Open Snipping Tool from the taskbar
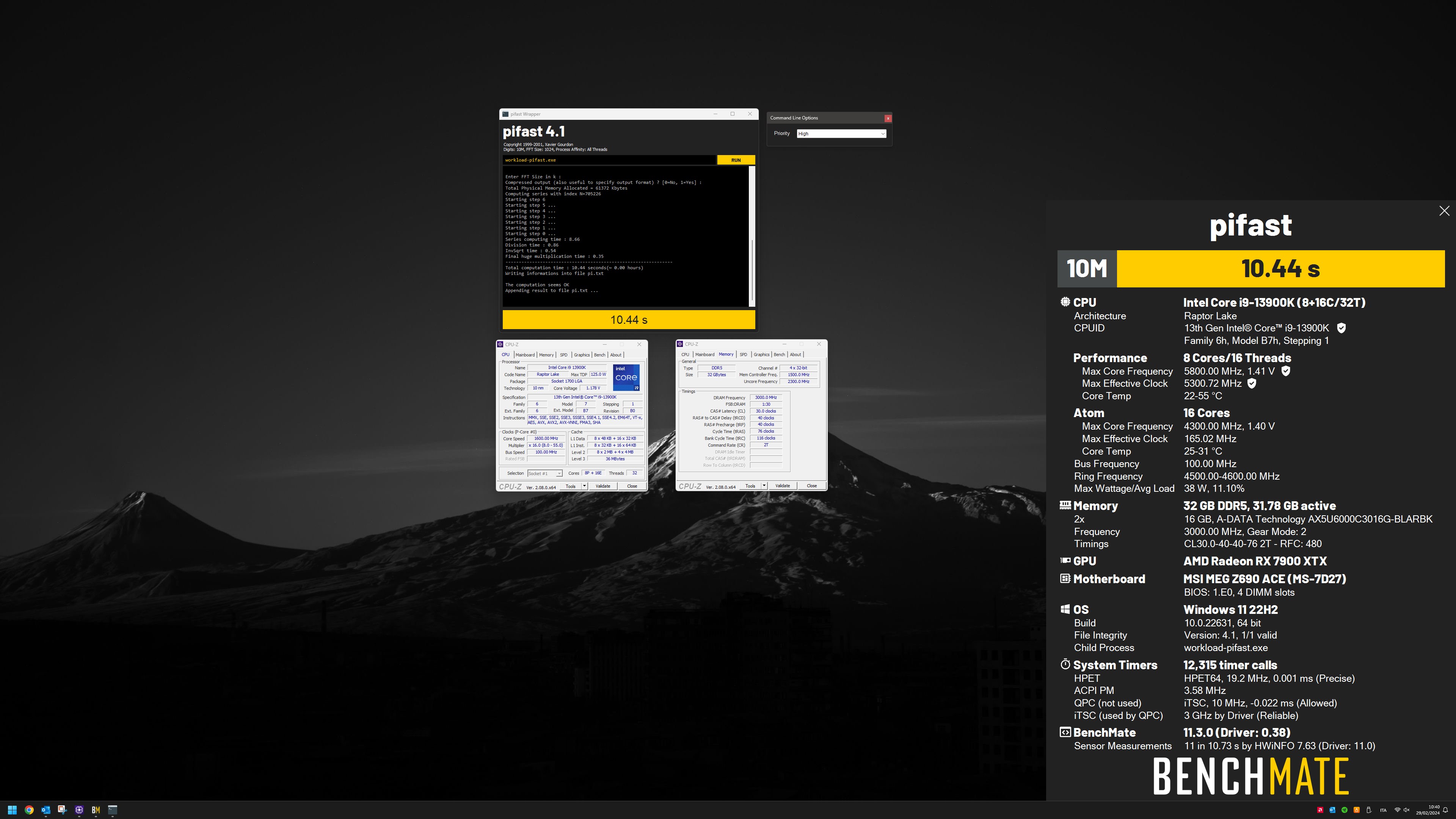Screen dimensions: 1456x819 (x=62, y=810)
